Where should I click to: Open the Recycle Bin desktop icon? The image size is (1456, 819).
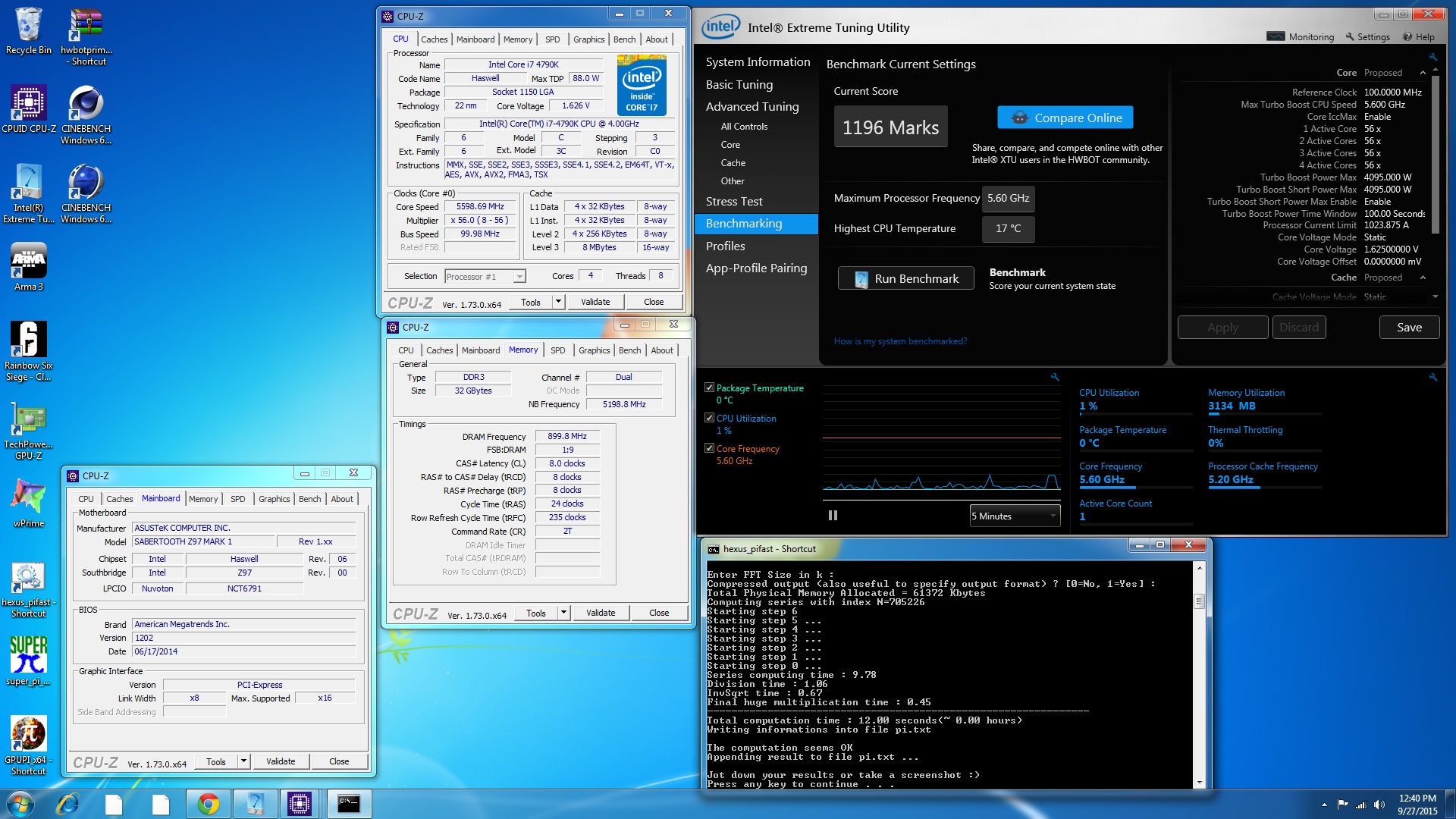[x=29, y=30]
